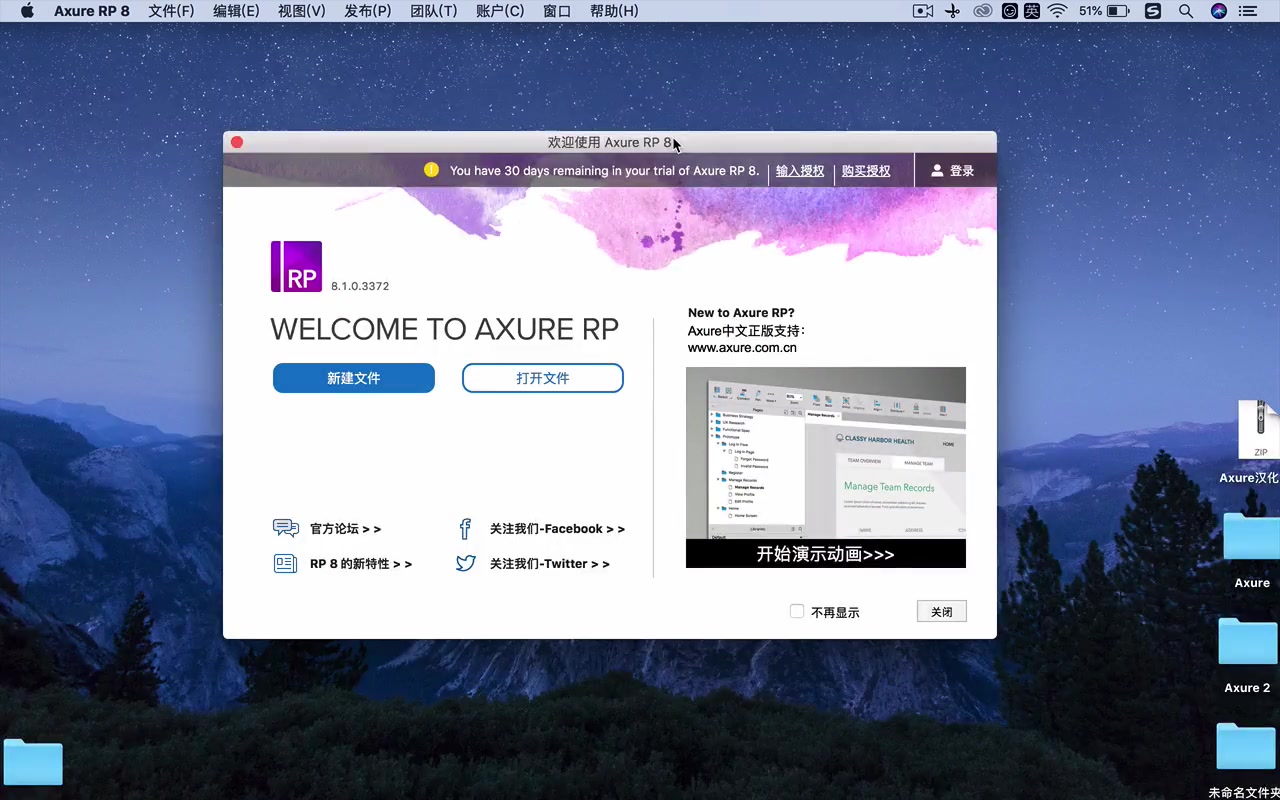Screen dimensions: 1280x800
Task: Open the 发布(P) menu
Action: click(368, 11)
